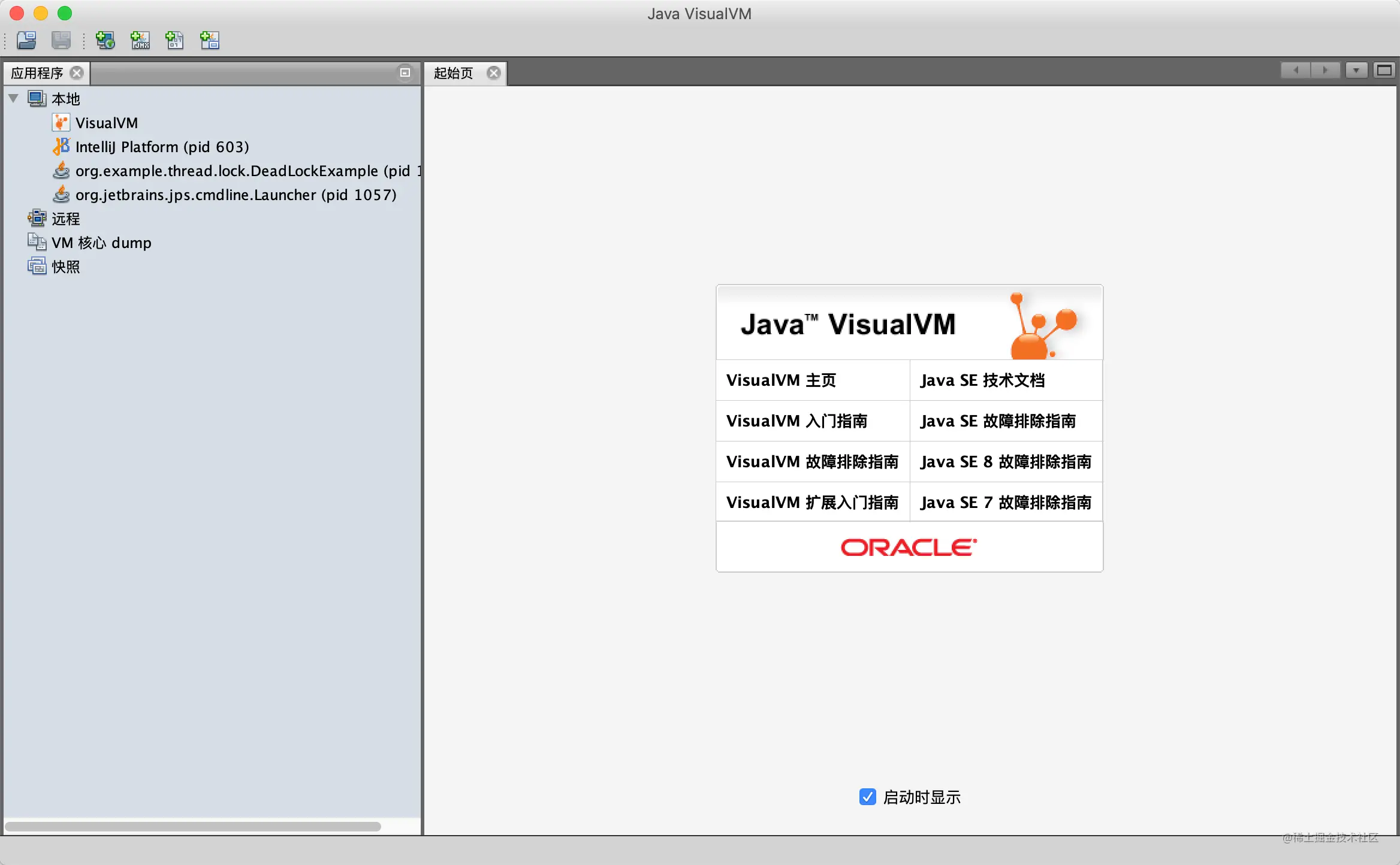
Task: Select the 起始页 tab
Action: pos(454,73)
